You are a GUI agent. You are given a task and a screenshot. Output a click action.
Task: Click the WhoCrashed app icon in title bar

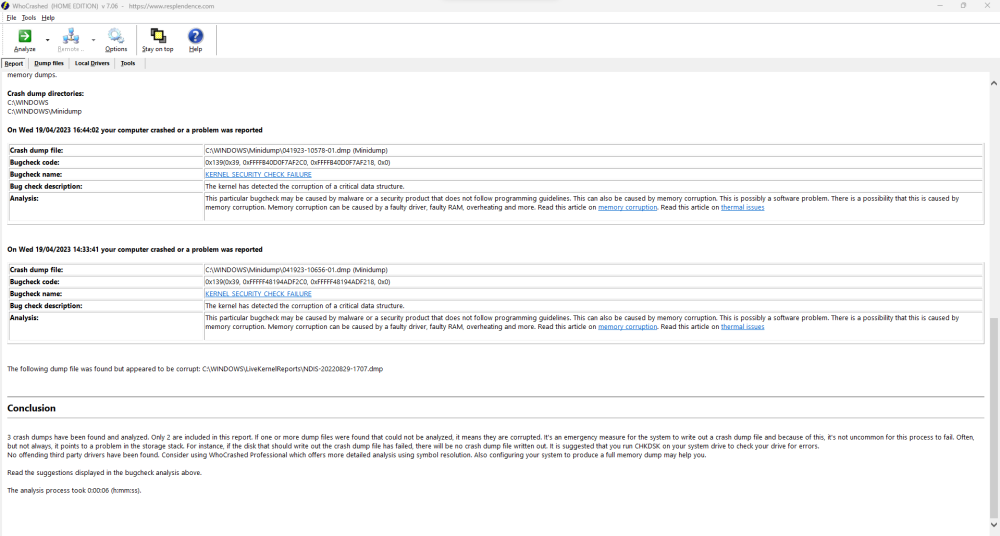[6, 5]
